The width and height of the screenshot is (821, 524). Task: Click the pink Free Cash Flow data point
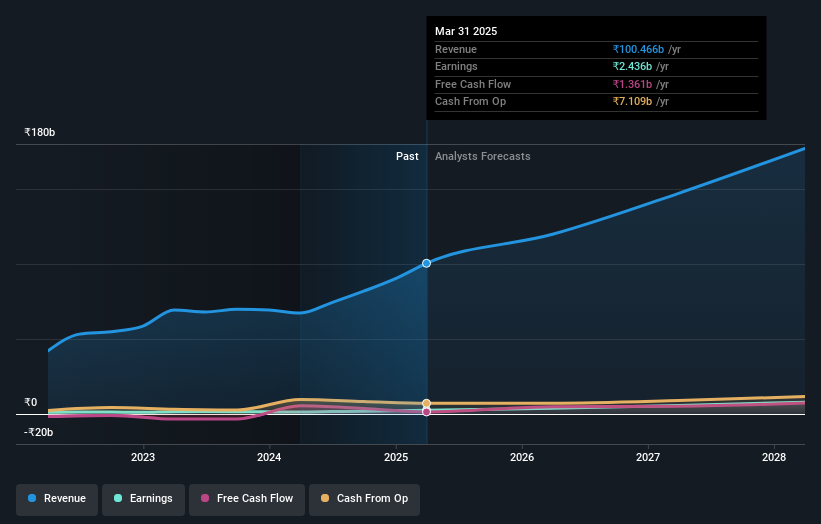(426, 412)
